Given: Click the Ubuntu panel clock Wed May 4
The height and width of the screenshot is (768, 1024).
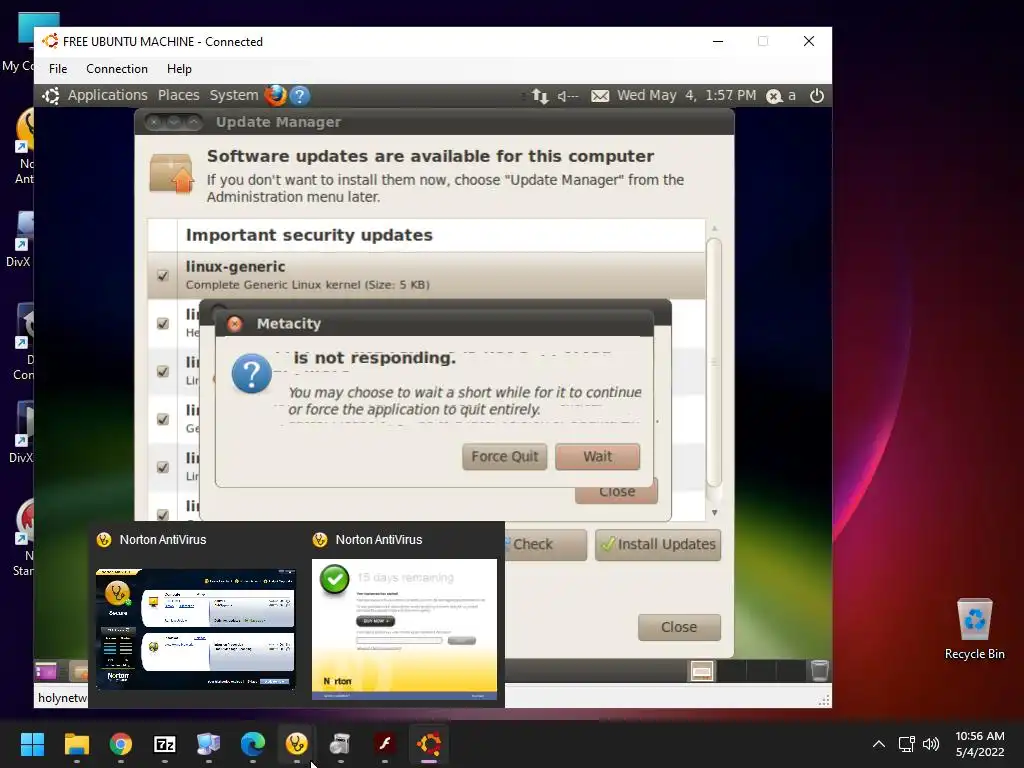Looking at the screenshot, I should coord(686,95).
